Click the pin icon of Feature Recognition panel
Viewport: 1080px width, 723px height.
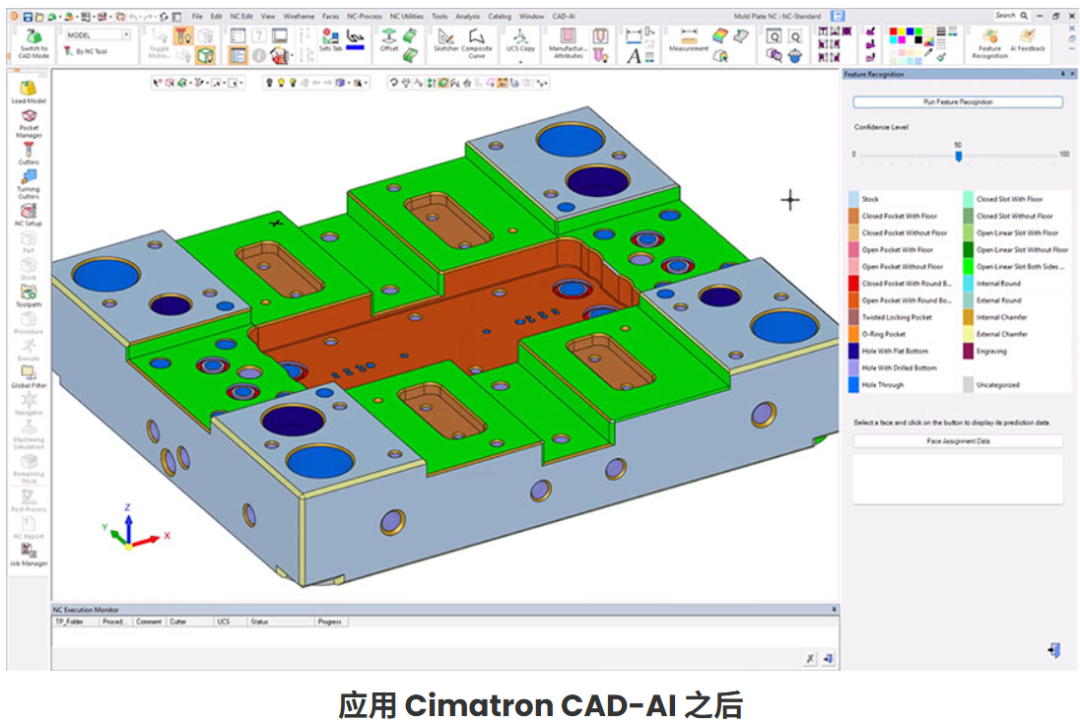pos(1063,74)
